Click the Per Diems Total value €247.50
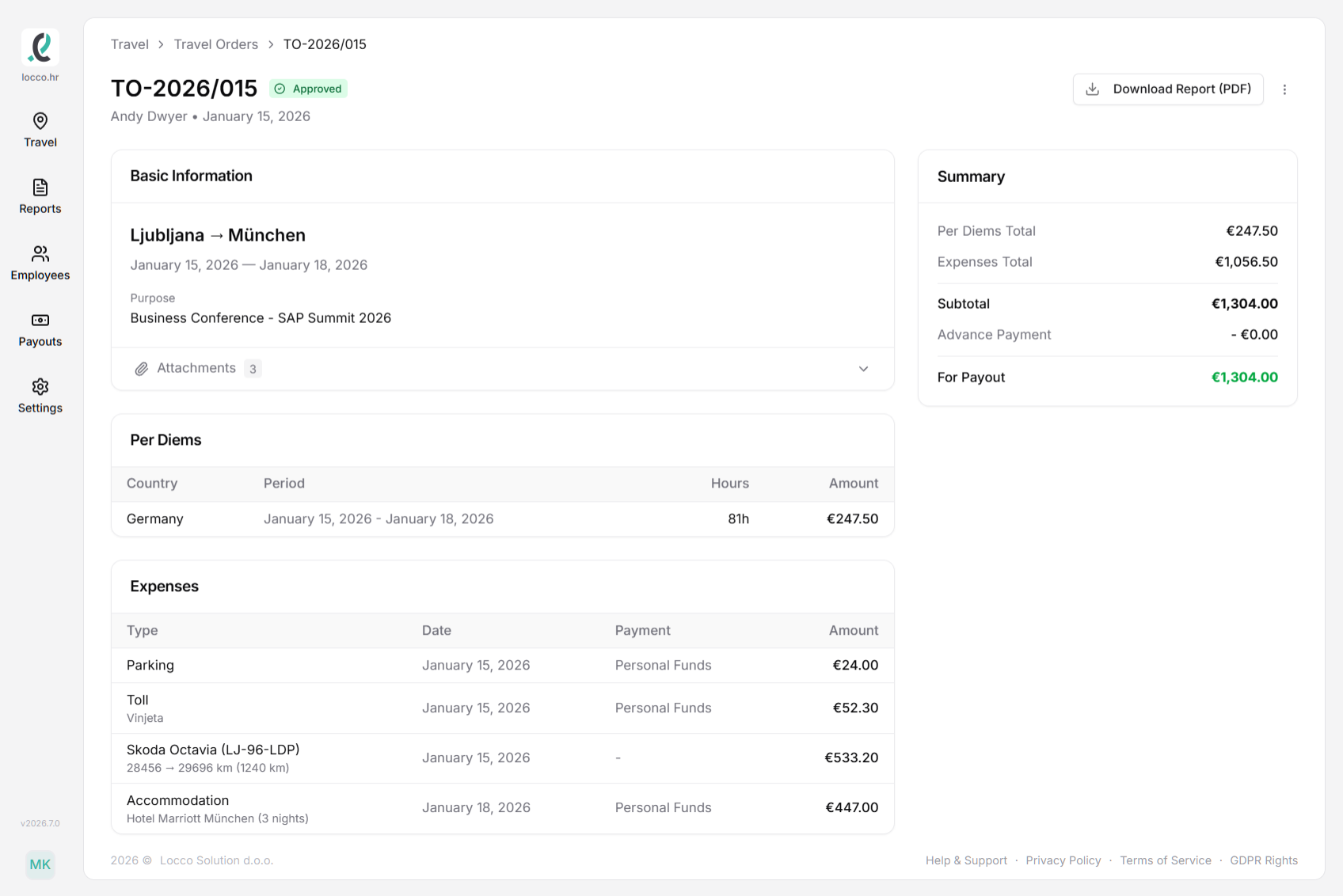 coord(1252,231)
